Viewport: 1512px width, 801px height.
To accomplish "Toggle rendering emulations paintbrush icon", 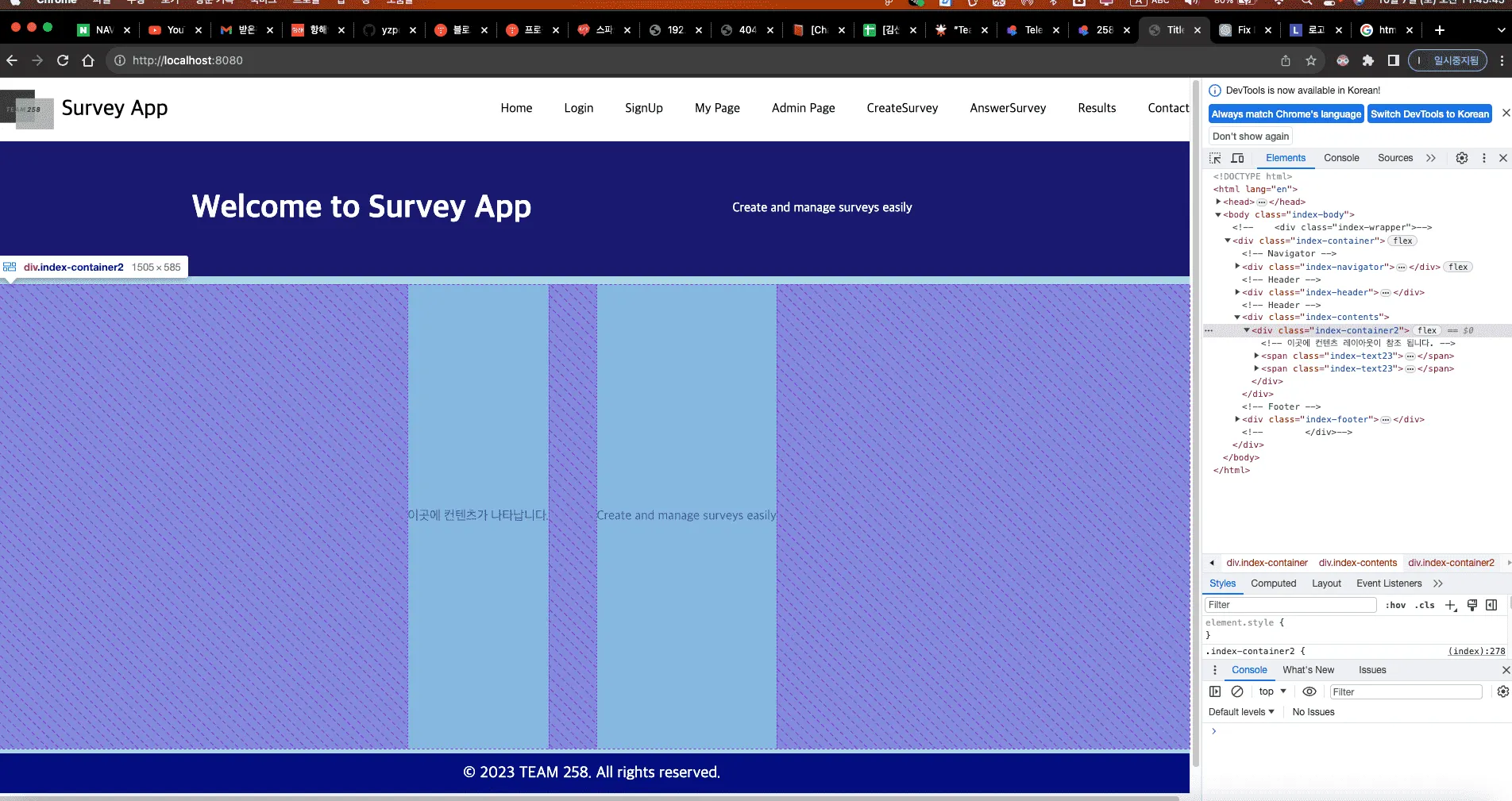I will (x=1471, y=605).
